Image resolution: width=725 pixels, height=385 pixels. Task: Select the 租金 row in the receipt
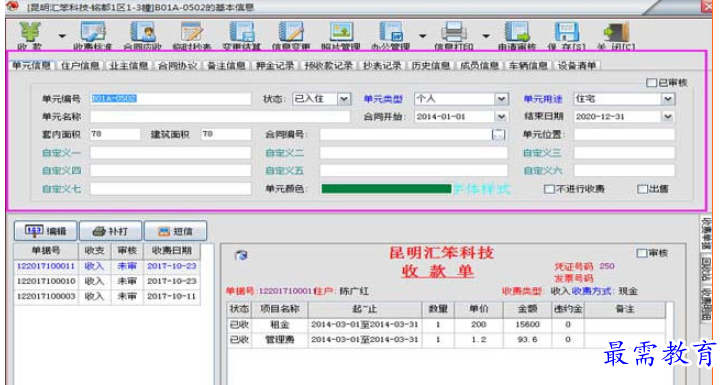point(447,324)
